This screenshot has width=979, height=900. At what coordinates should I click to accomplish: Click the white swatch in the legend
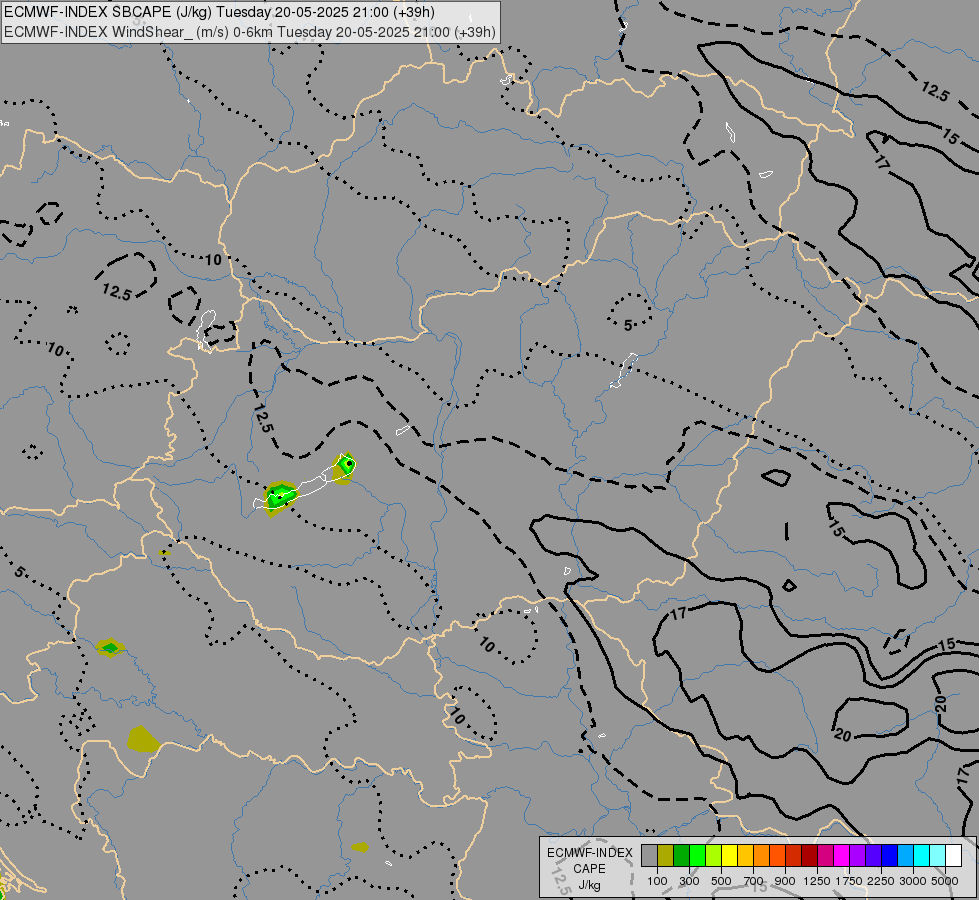[953, 855]
